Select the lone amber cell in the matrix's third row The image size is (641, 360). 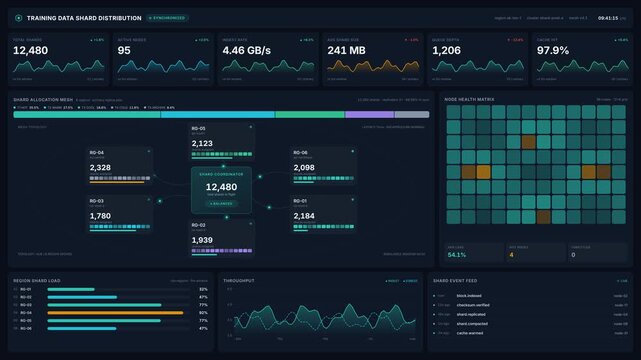coord(529,142)
